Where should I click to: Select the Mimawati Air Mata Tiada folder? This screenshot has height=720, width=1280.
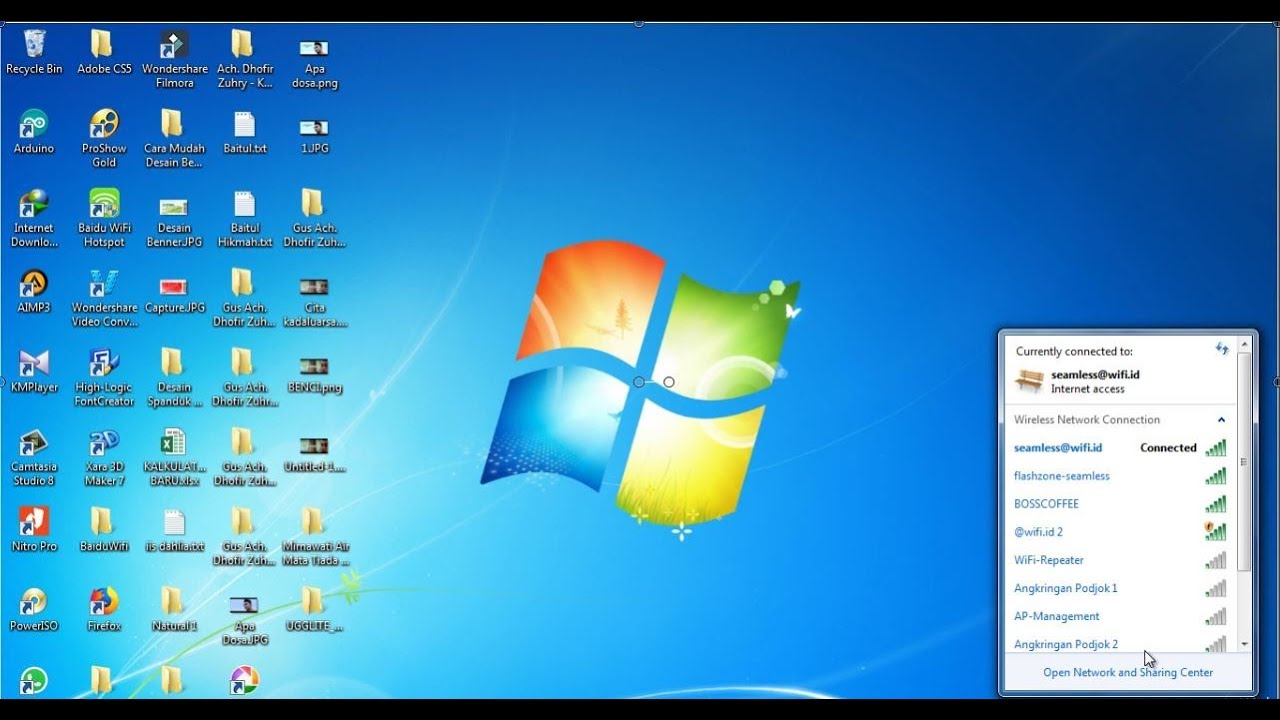tap(314, 537)
